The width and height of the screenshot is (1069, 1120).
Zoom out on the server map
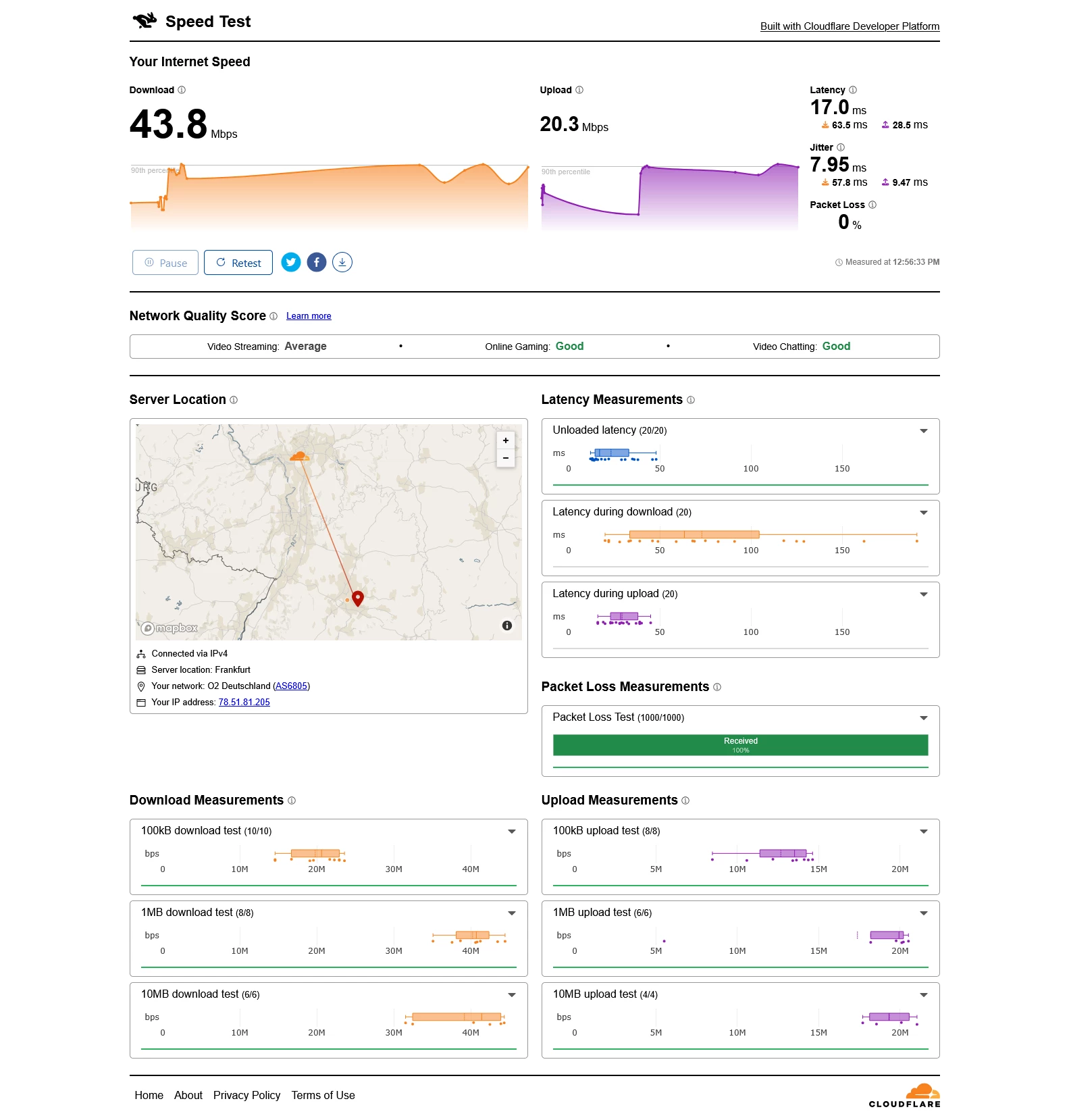click(x=506, y=458)
